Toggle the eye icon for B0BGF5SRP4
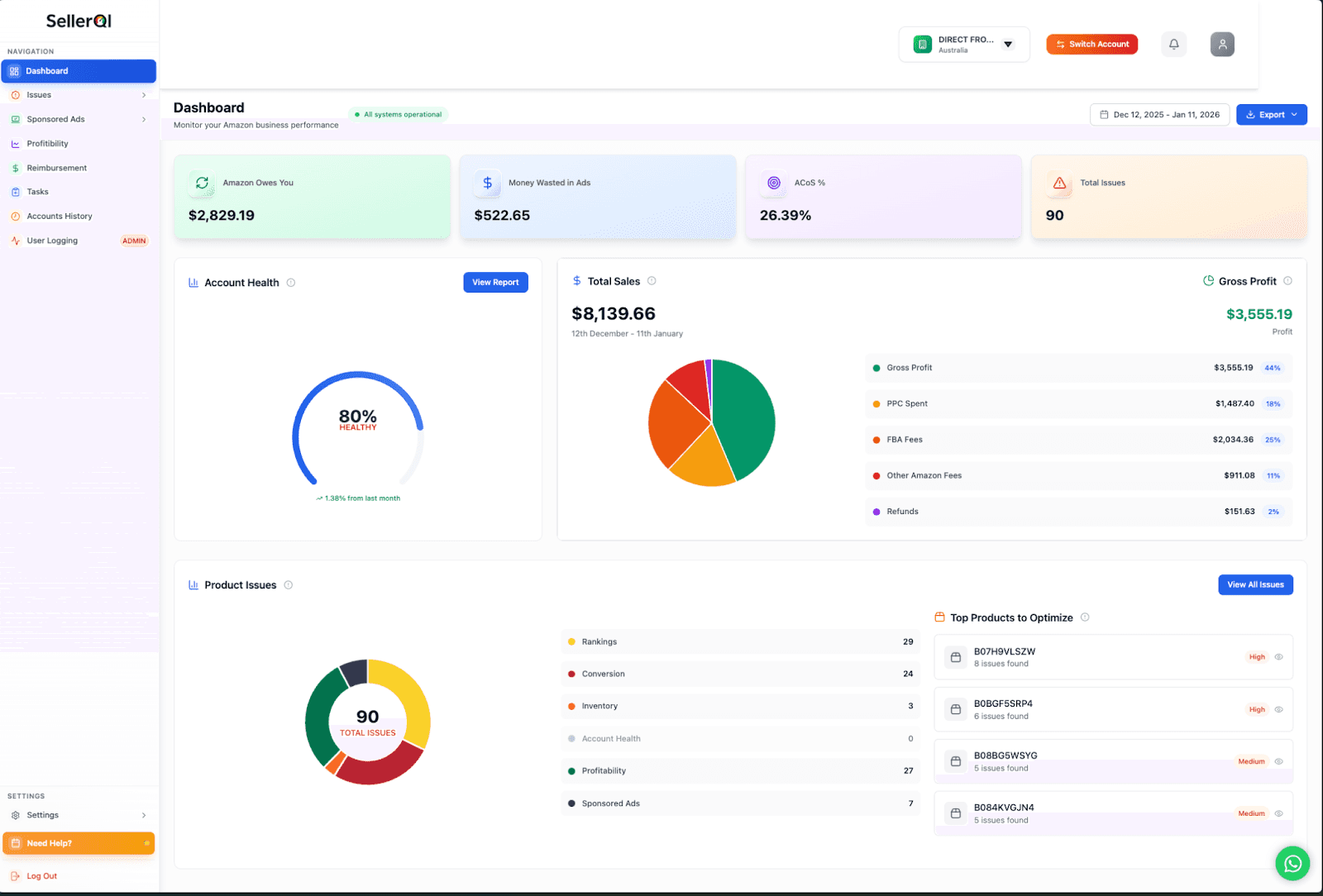Image resolution: width=1323 pixels, height=896 pixels. pos(1279,709)
